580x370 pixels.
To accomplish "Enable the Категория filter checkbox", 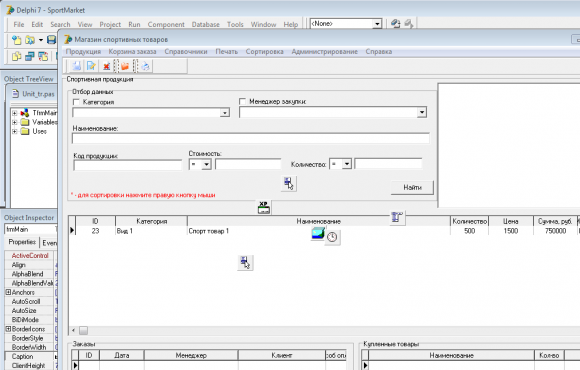I will click(x=76, y=102).
